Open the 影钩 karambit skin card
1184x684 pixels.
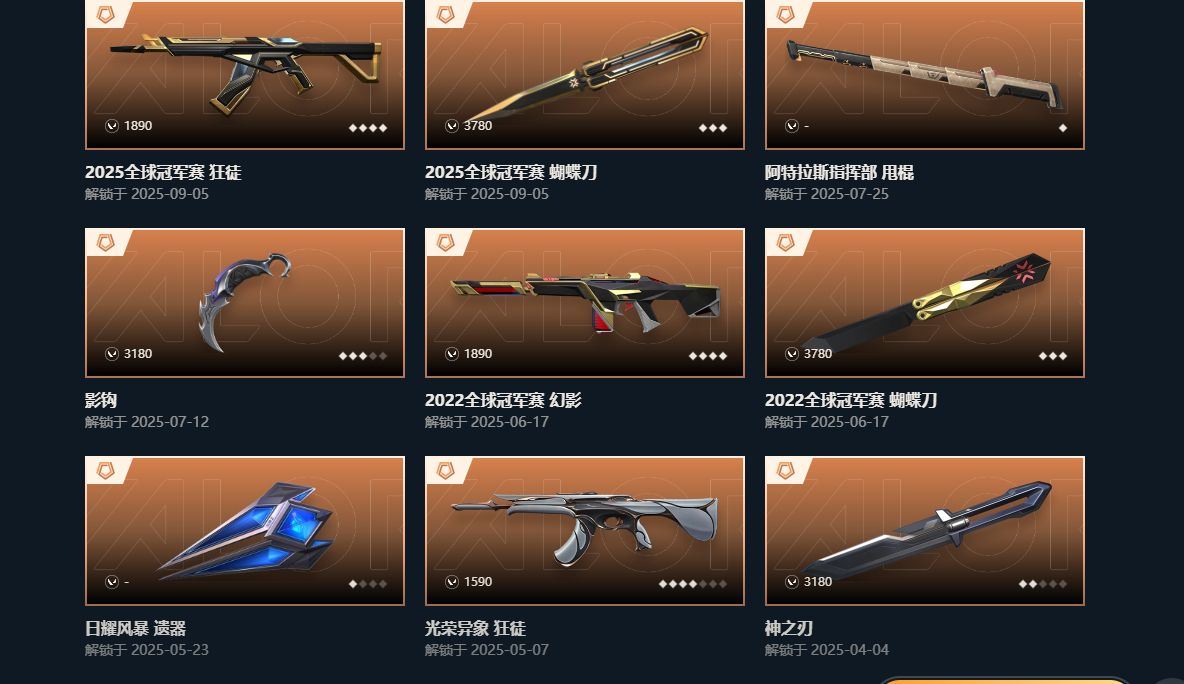point(245,303)
